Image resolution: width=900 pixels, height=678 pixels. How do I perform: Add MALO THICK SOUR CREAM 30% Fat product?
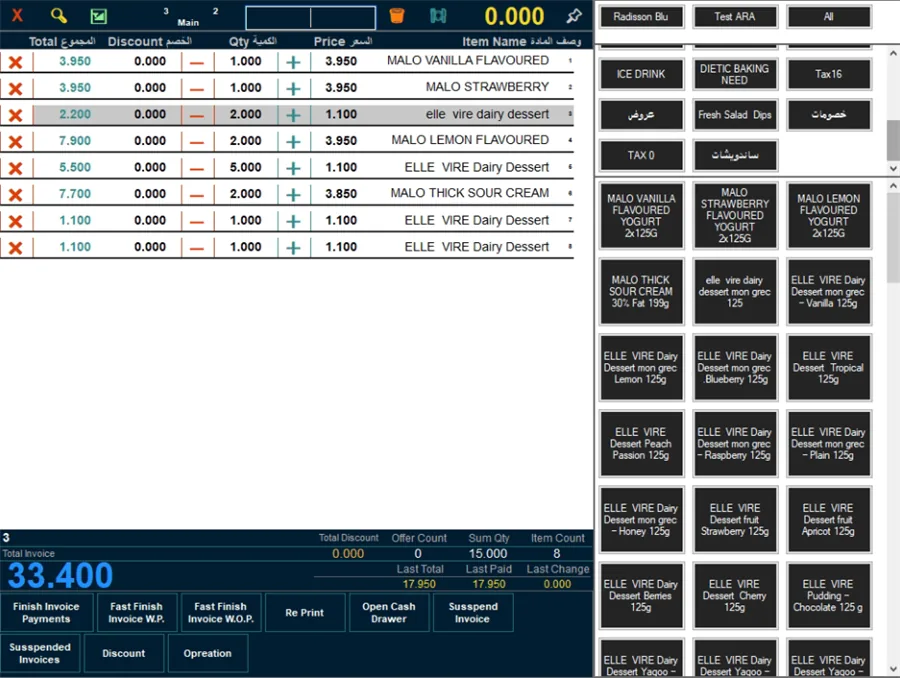pyautogui.click(x=641, y=292)
